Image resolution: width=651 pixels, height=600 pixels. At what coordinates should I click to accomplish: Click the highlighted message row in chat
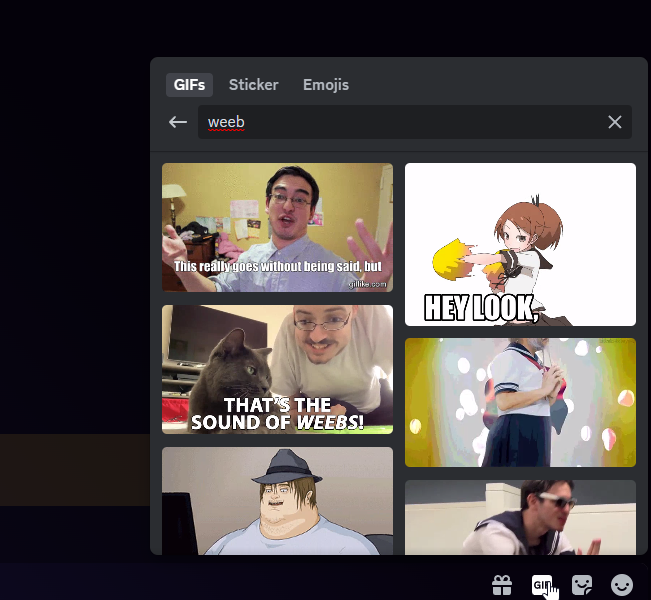(75, 469)
